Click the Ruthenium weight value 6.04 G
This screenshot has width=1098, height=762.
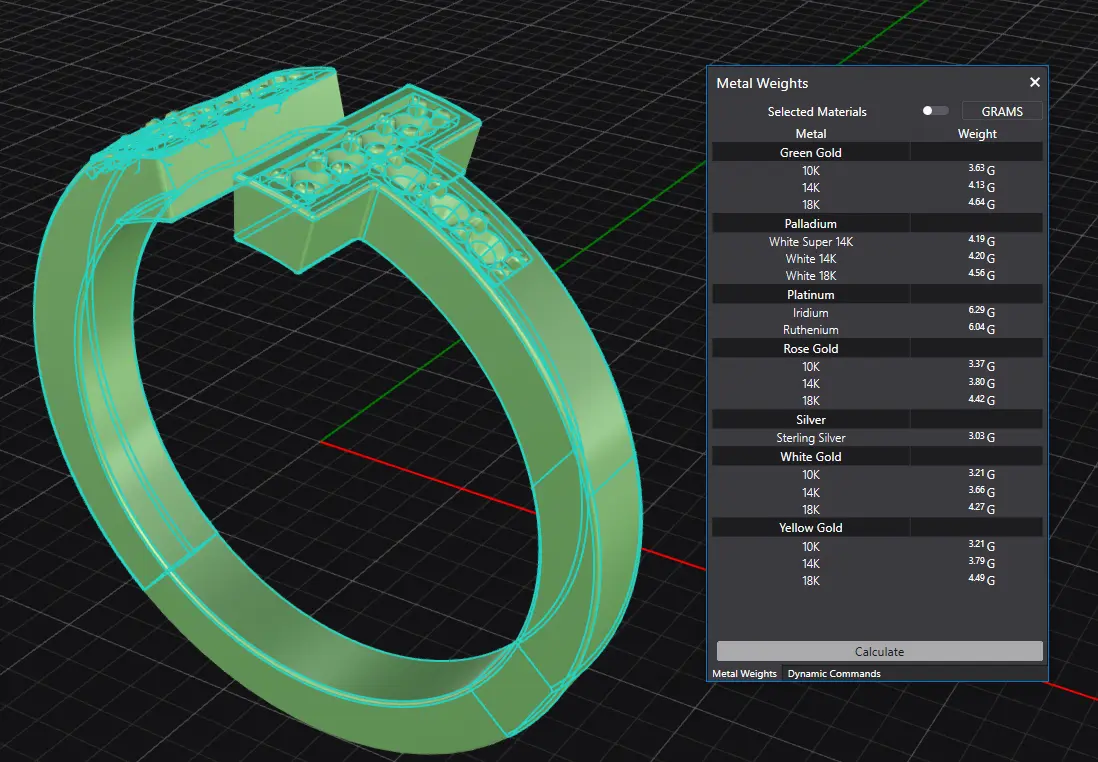[x=980, y=329]
